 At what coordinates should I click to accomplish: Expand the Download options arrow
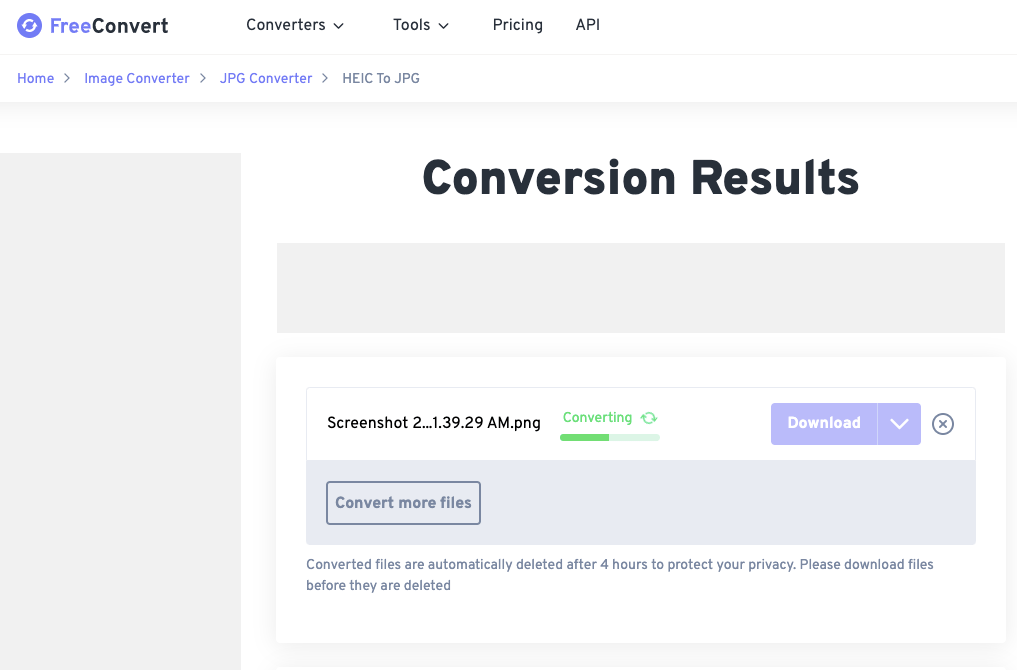tap(899, 424)
